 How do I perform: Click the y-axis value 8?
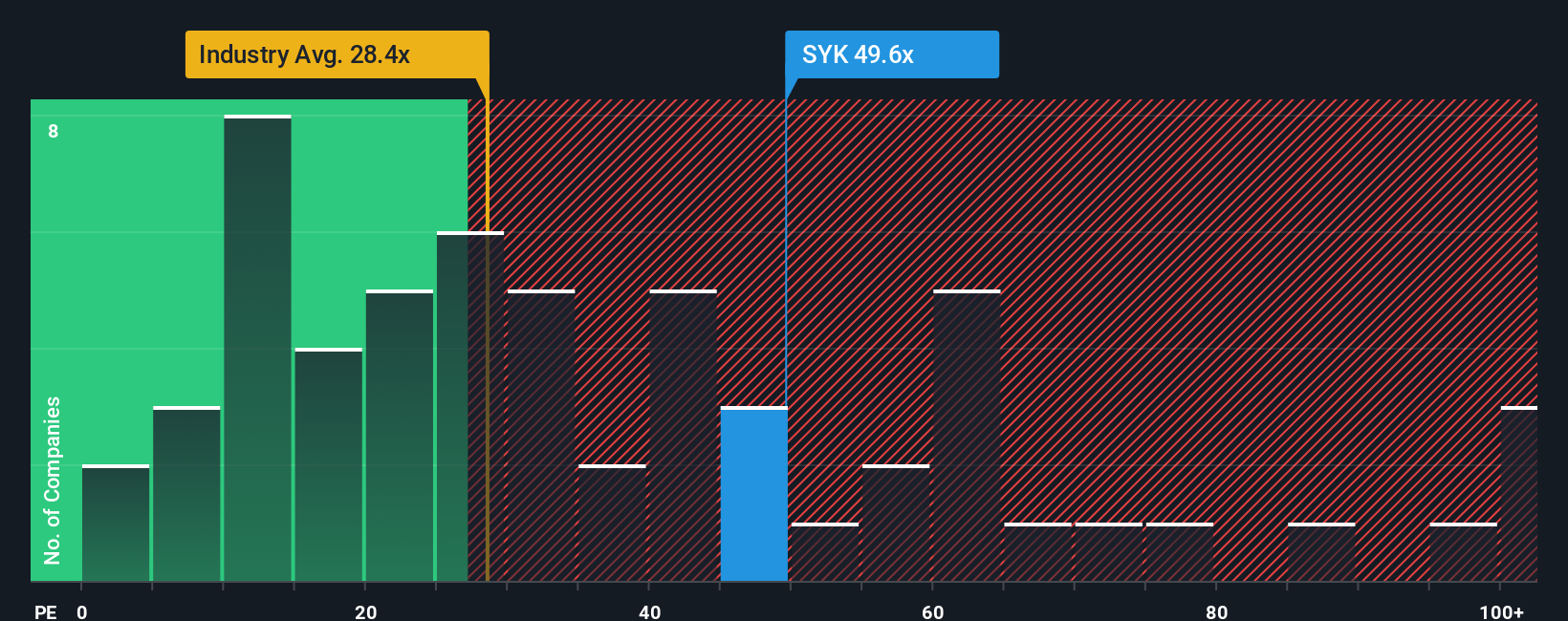coord(54,131)
